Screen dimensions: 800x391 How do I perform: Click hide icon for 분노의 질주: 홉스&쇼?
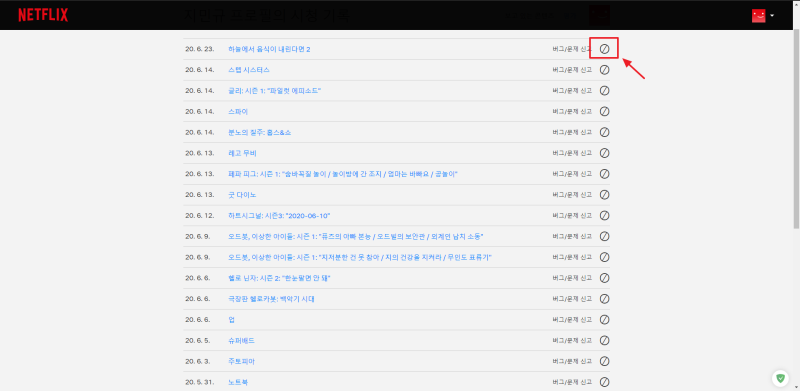[604, 132]
